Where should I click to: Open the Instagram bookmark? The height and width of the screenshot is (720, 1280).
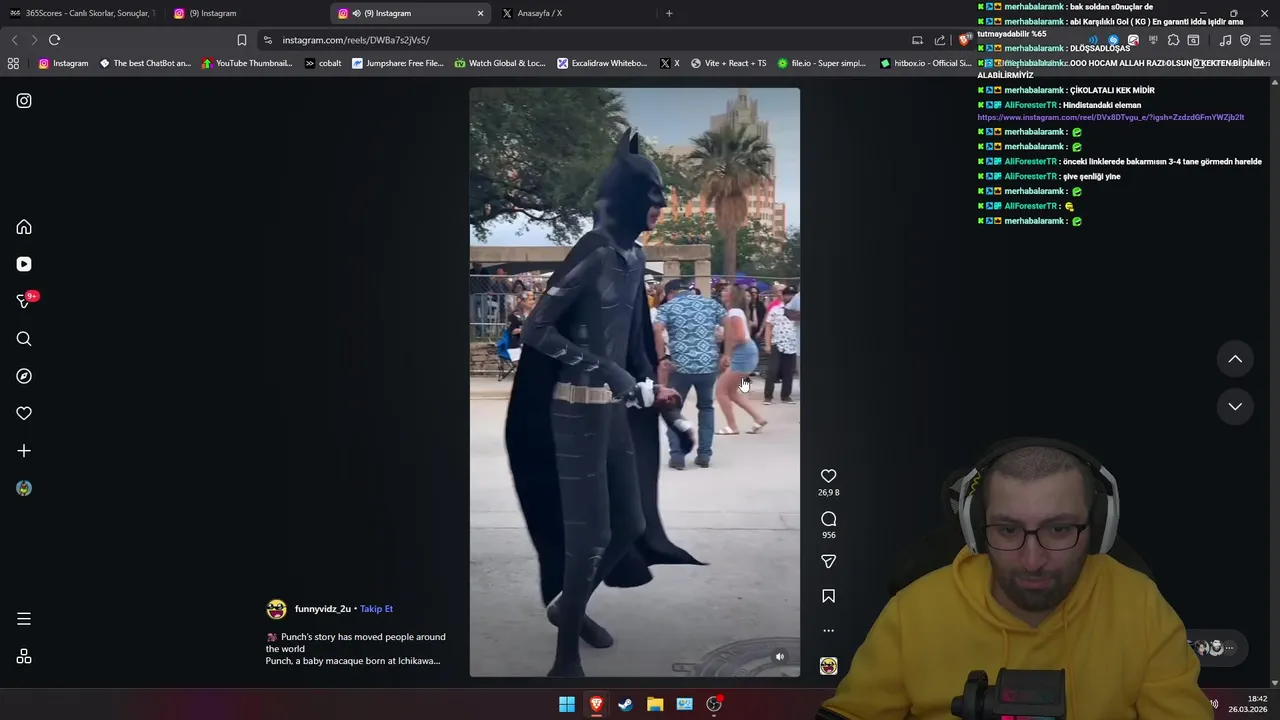(x=63, y=63)
